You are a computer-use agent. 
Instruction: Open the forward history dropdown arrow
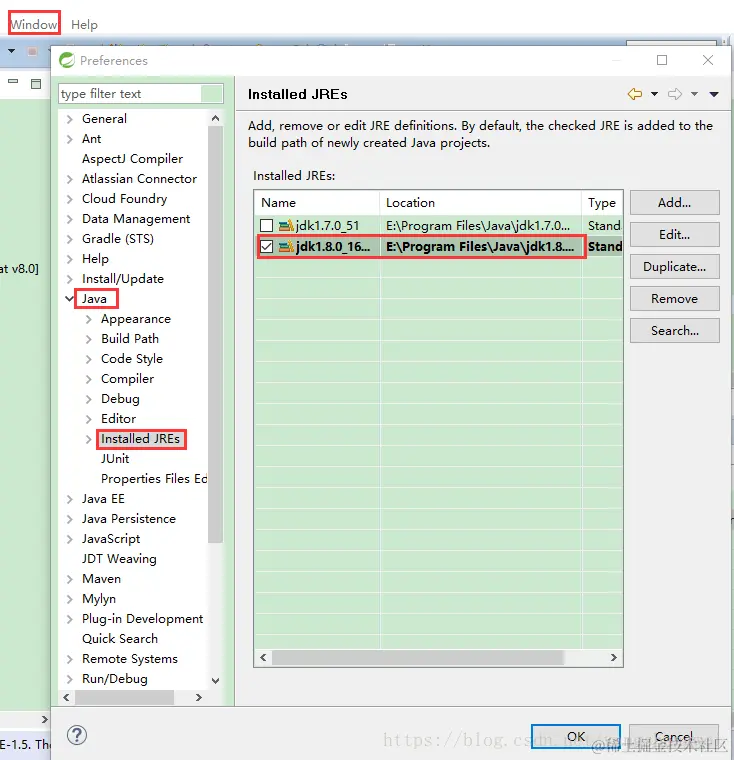point(694,94)
